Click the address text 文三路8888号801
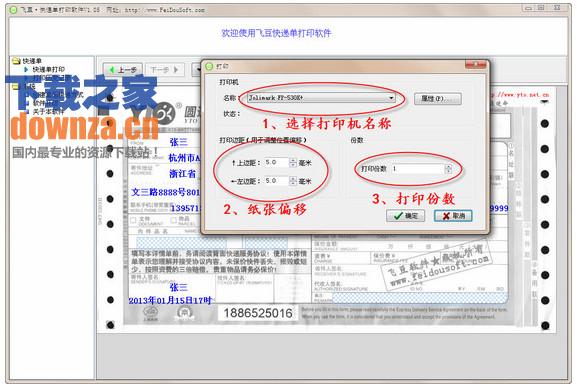 coord(166,192)
